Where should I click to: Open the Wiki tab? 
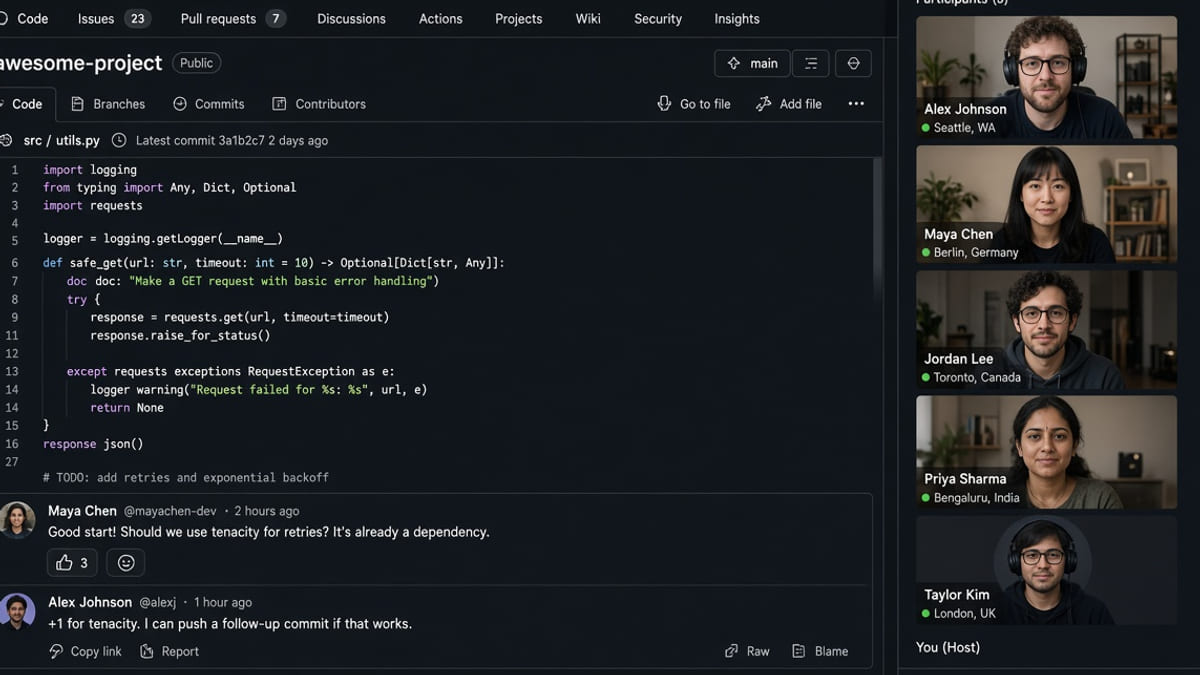click(x=588, y=19)
